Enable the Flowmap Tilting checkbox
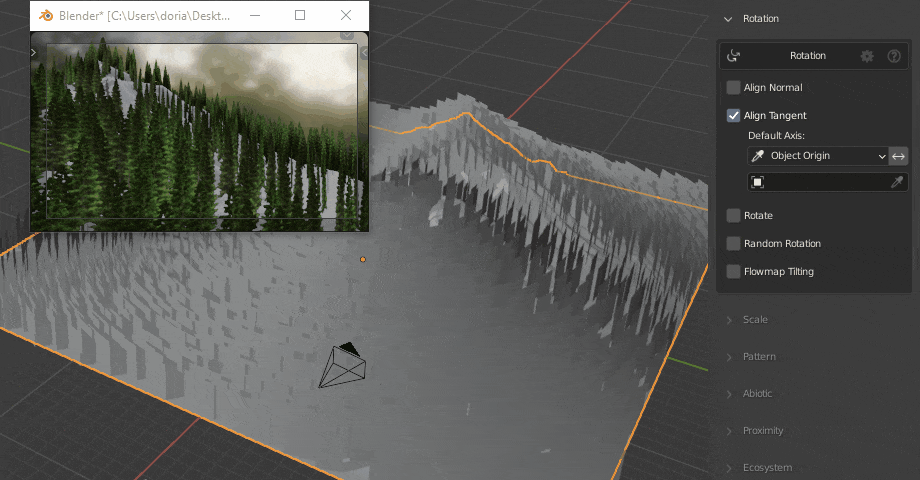Viewport: 920px width, 480px height. tap(733, 272)
